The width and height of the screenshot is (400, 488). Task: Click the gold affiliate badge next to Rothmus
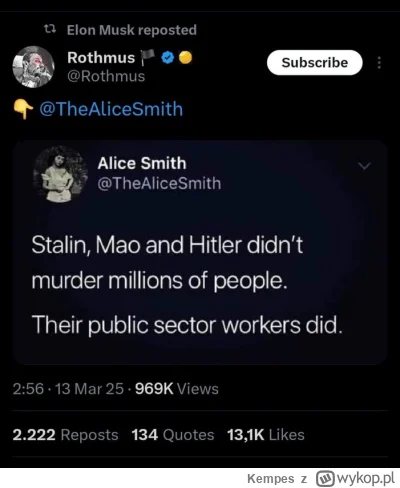click(x=186, y=58)
